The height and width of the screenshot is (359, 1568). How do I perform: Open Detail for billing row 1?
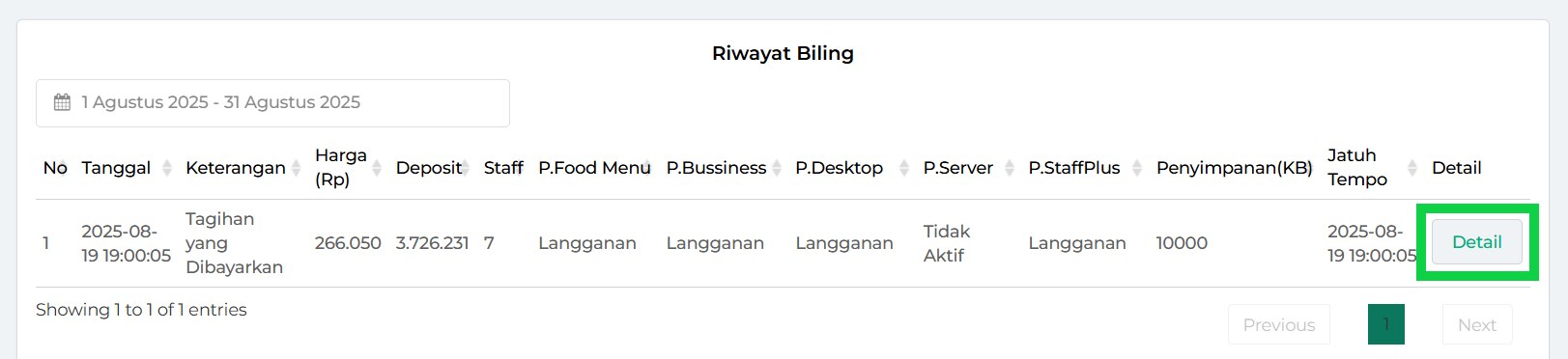pyautogui.click(x=1476, y=242)
